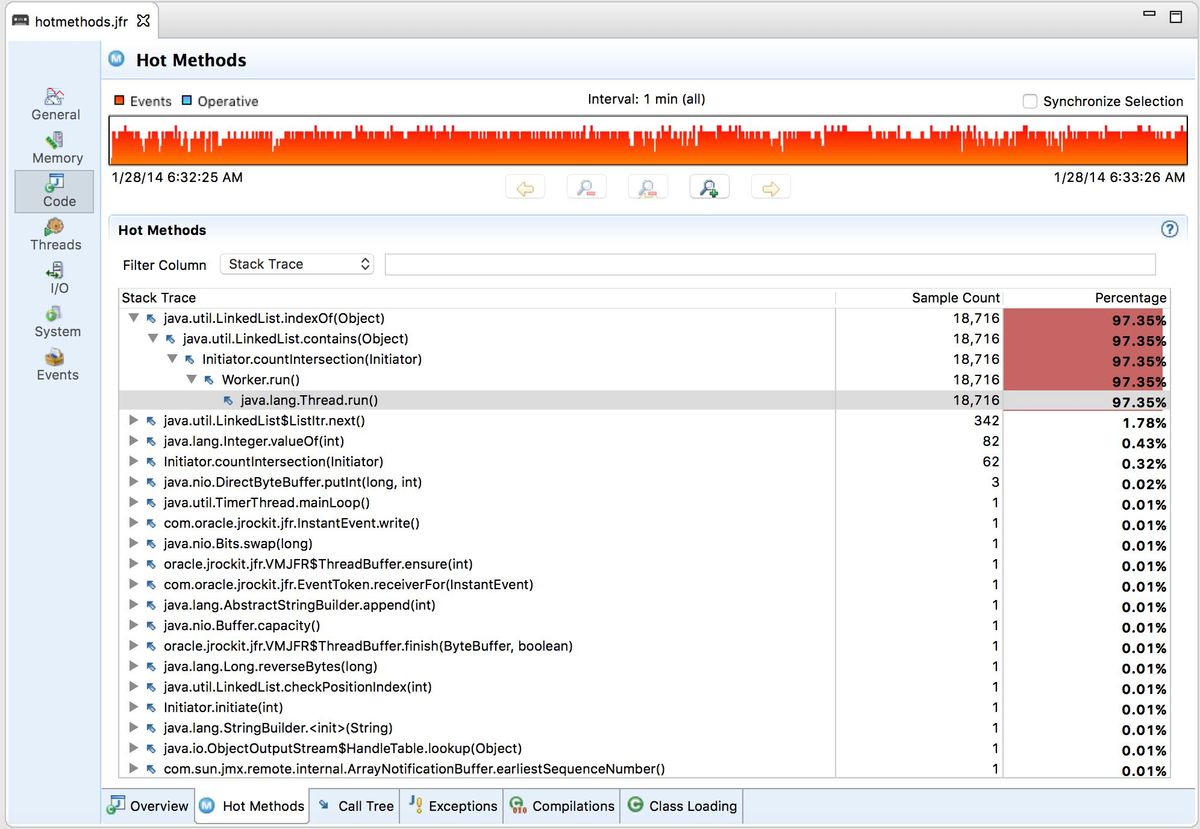
Task: Click inside the red event timeline range chart
Action: (647, 140)
